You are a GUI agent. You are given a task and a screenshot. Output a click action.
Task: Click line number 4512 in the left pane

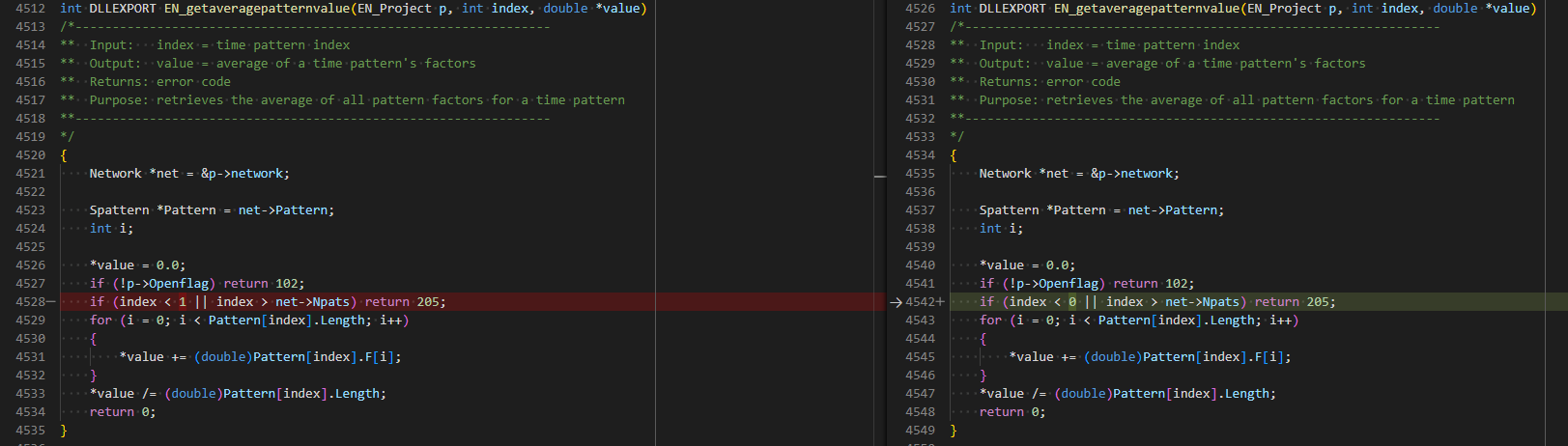(30, 9)
